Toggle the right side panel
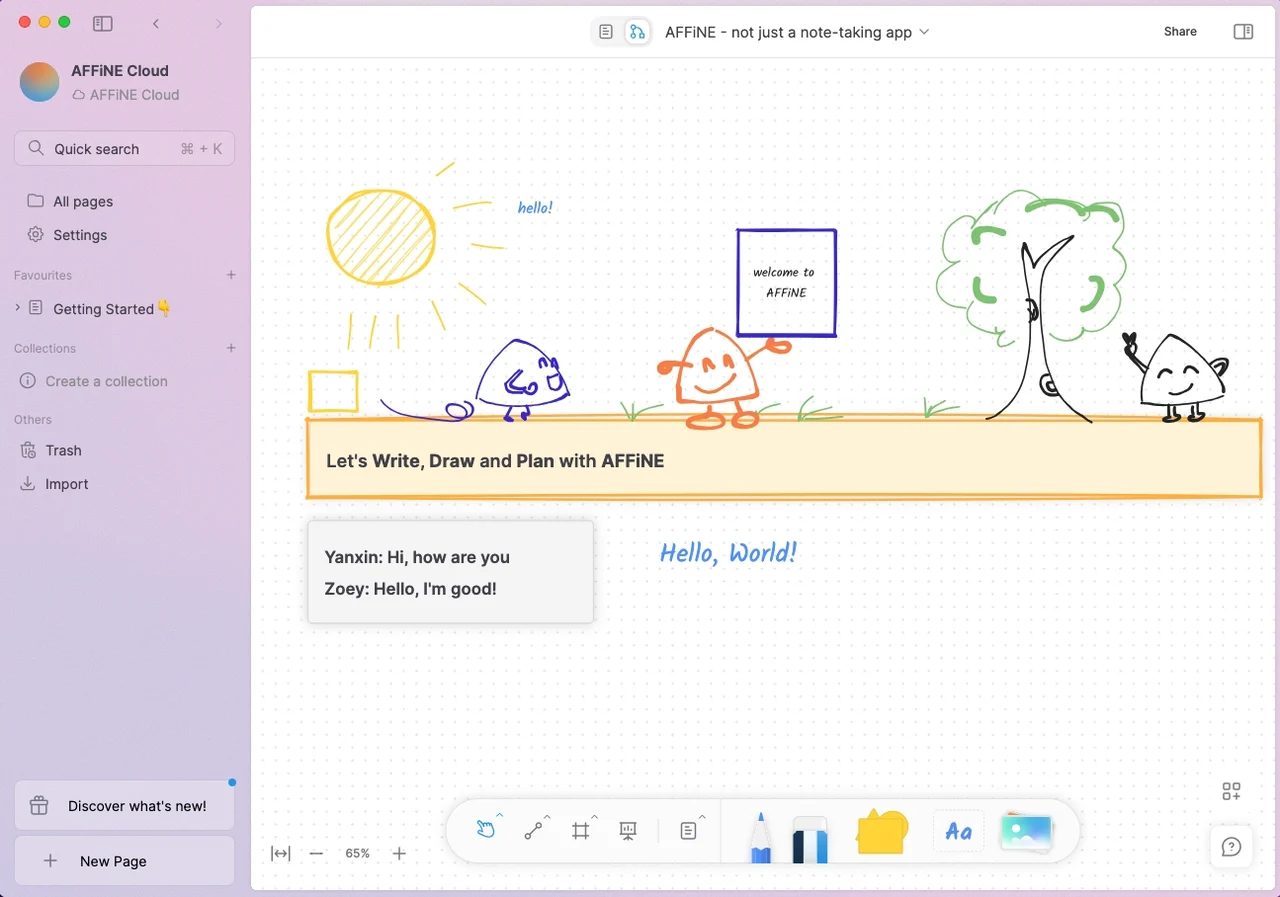The height and width of the screenshot is (897, 1280). tap(1243, 32)
